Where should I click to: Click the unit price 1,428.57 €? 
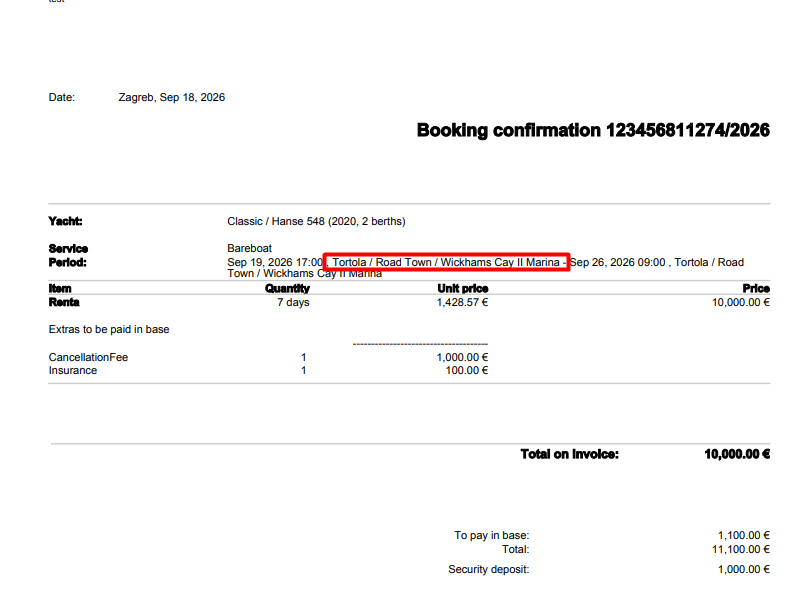coord(462,302)
